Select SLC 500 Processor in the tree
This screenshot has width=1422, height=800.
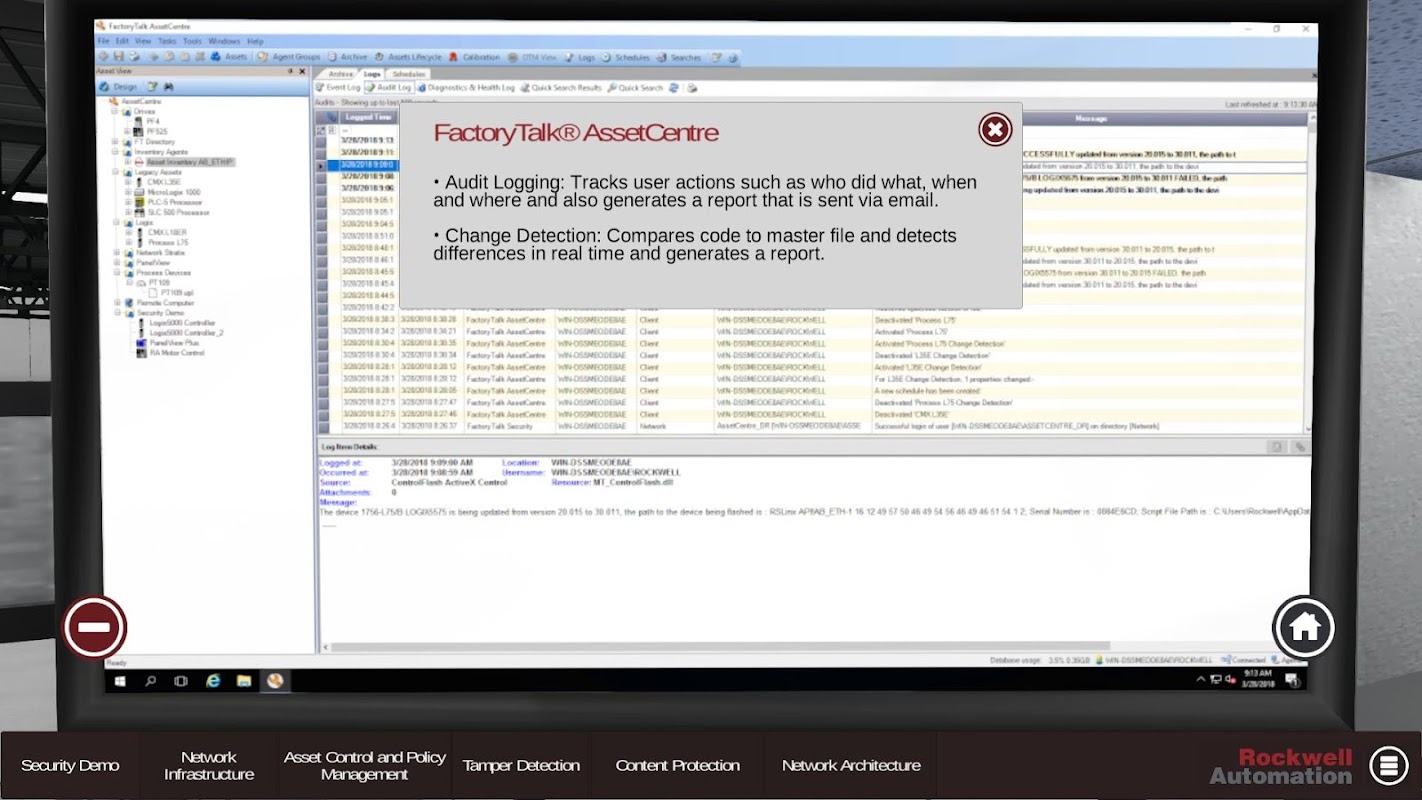point(178,213)
